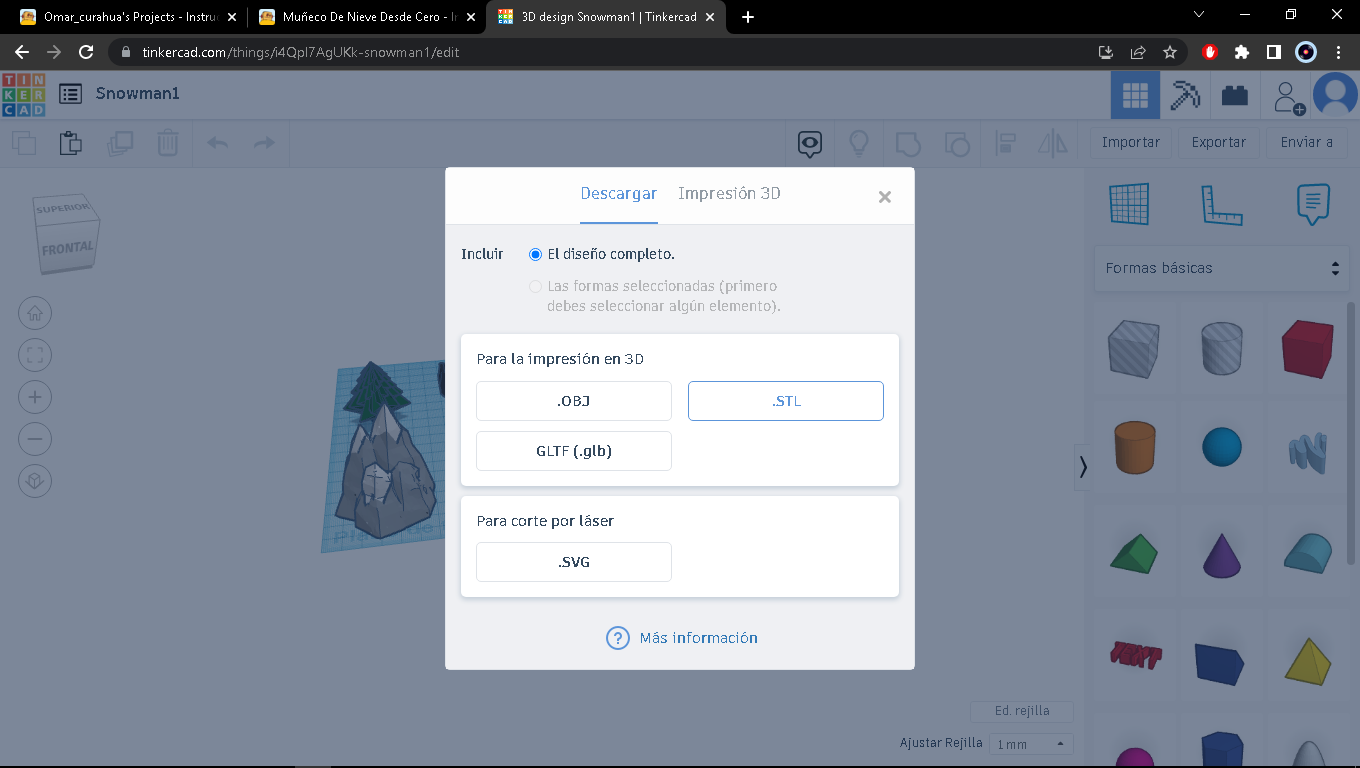This screenshot has height=768, width=1360.
Task: Click the zoom in plus icon
Action: coord(35,397)
